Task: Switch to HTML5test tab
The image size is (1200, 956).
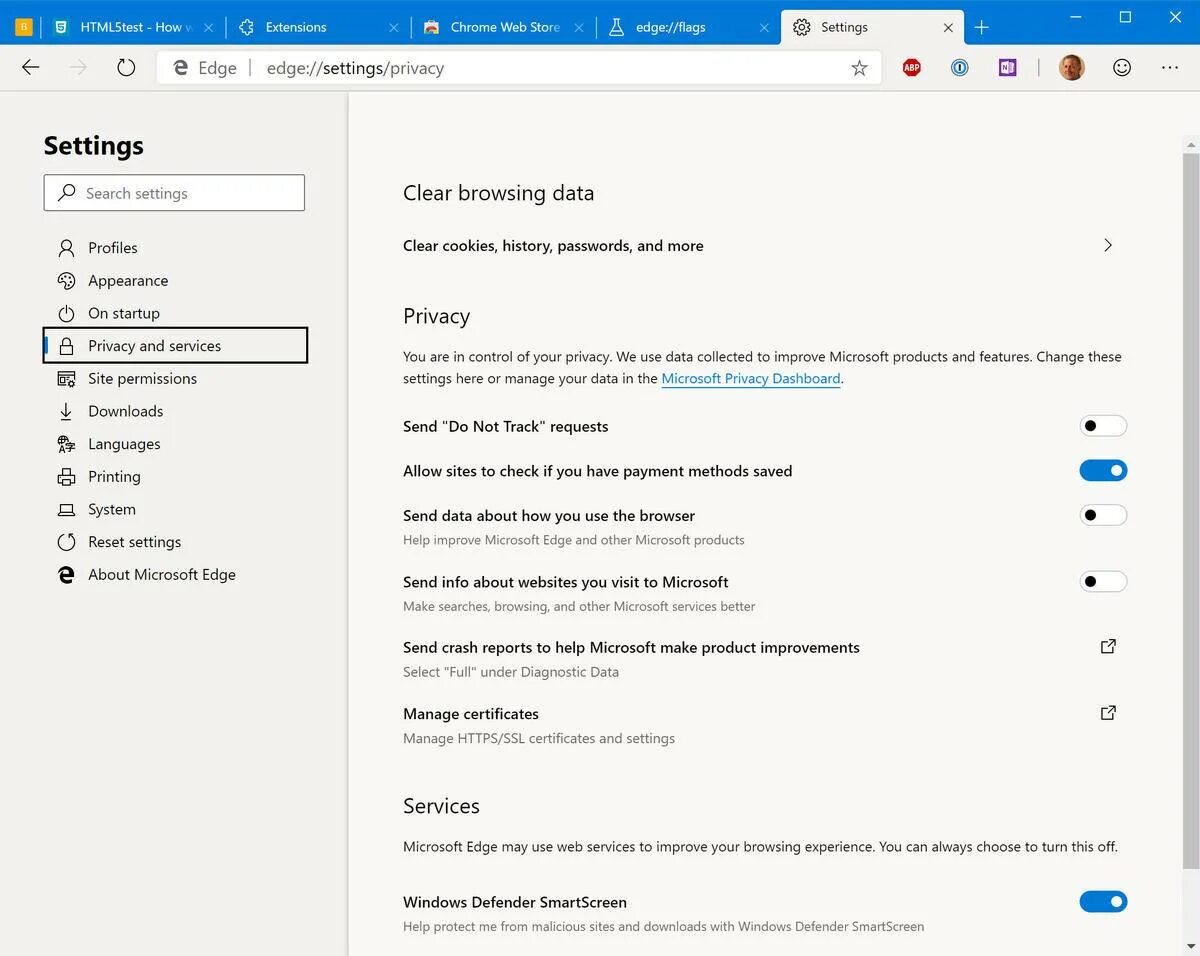Action: tap(132, 27)
